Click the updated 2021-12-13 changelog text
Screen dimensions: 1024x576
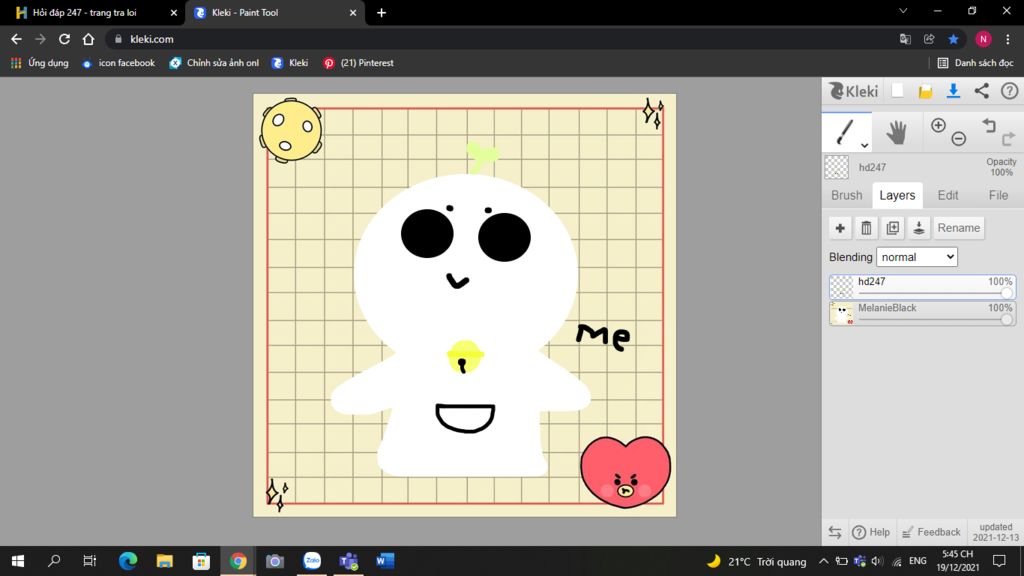coord(996,532)
